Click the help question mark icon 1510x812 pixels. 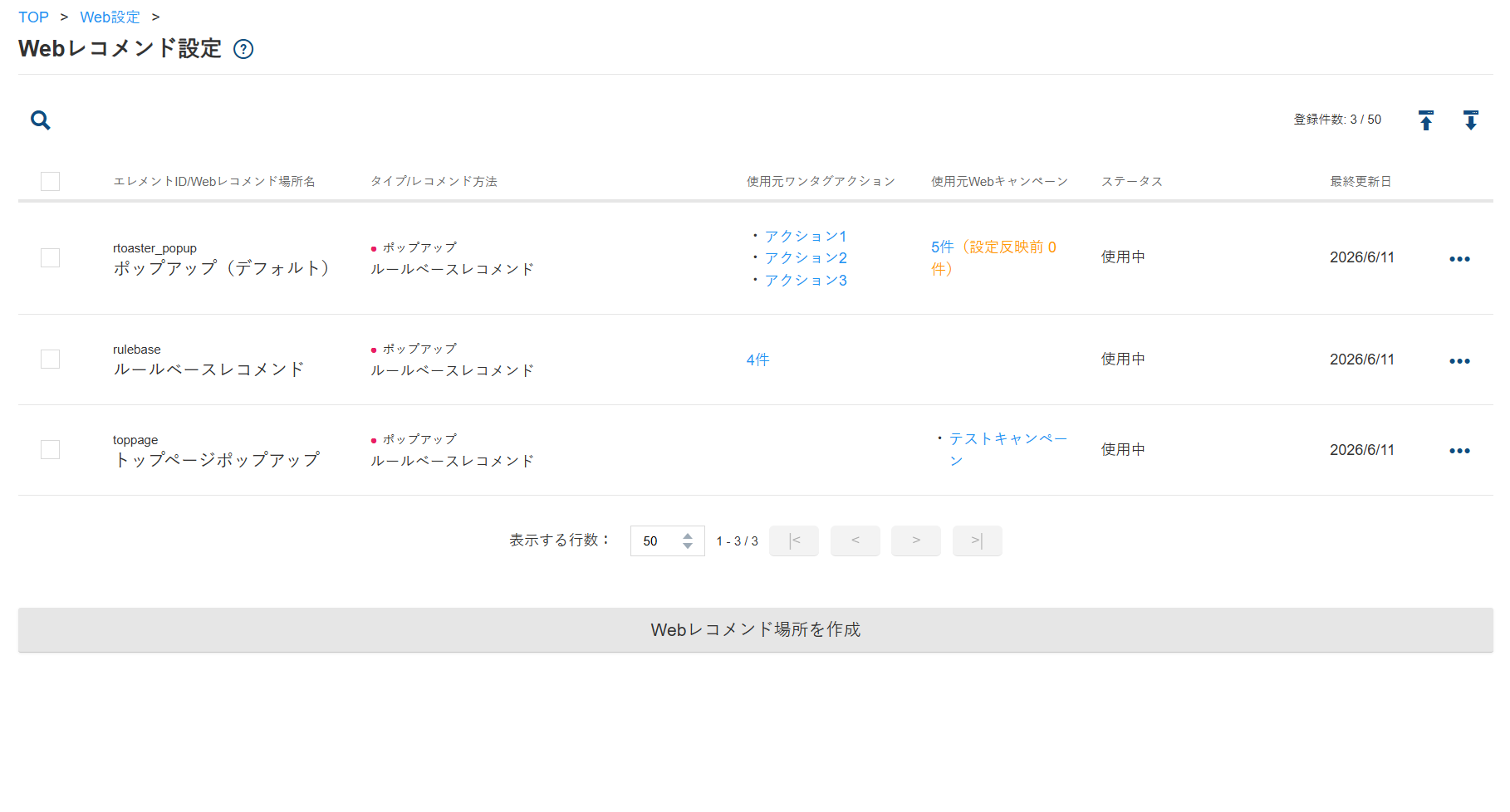243,49
